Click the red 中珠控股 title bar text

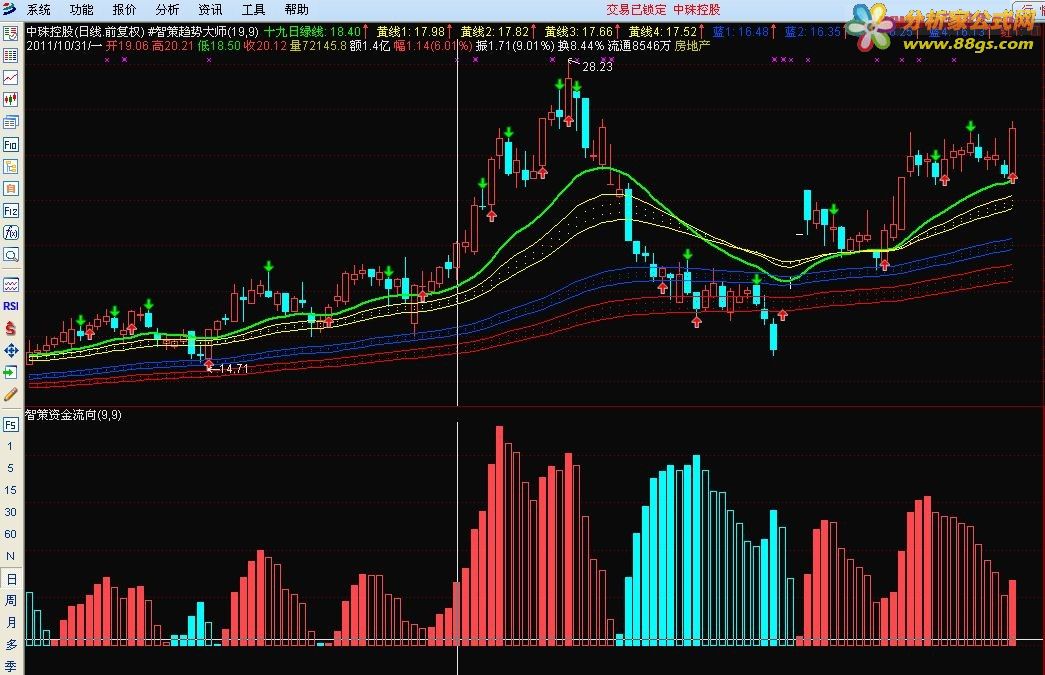[696, 9]
